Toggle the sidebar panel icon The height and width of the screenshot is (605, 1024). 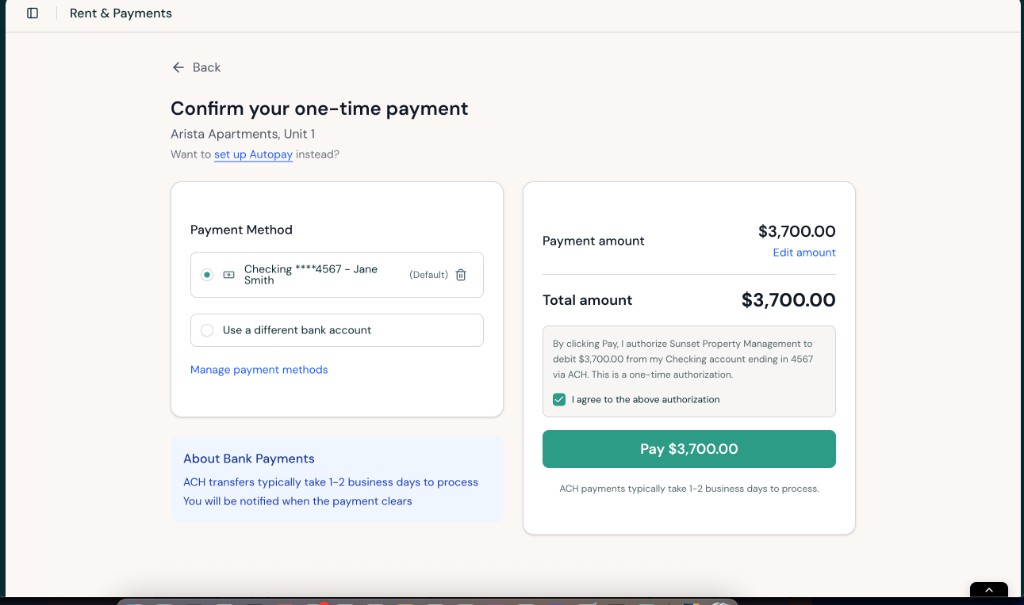31,13
